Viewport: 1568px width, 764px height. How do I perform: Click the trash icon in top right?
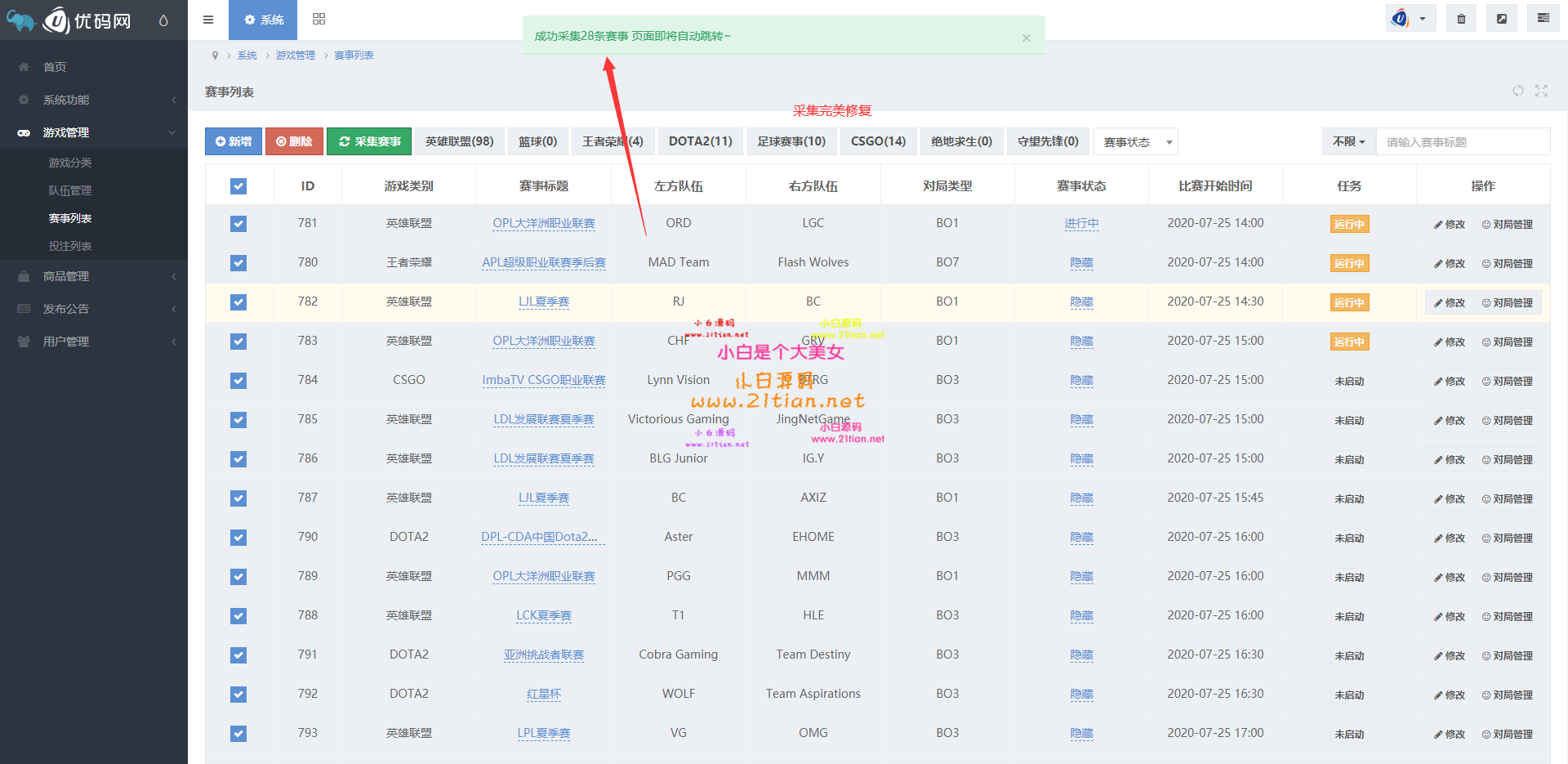click(x=1461, y=19)
